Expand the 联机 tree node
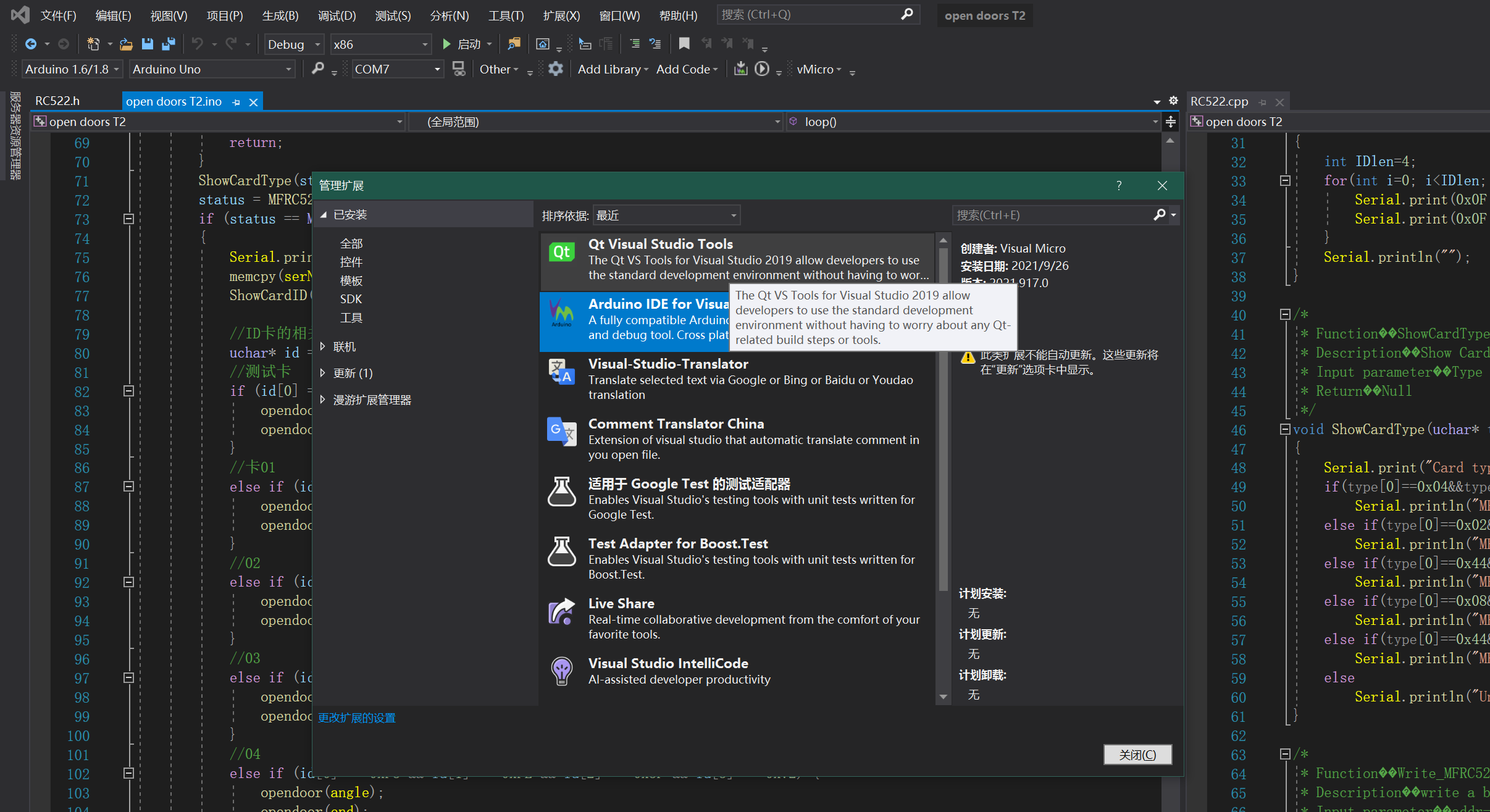 pos(323,347)
